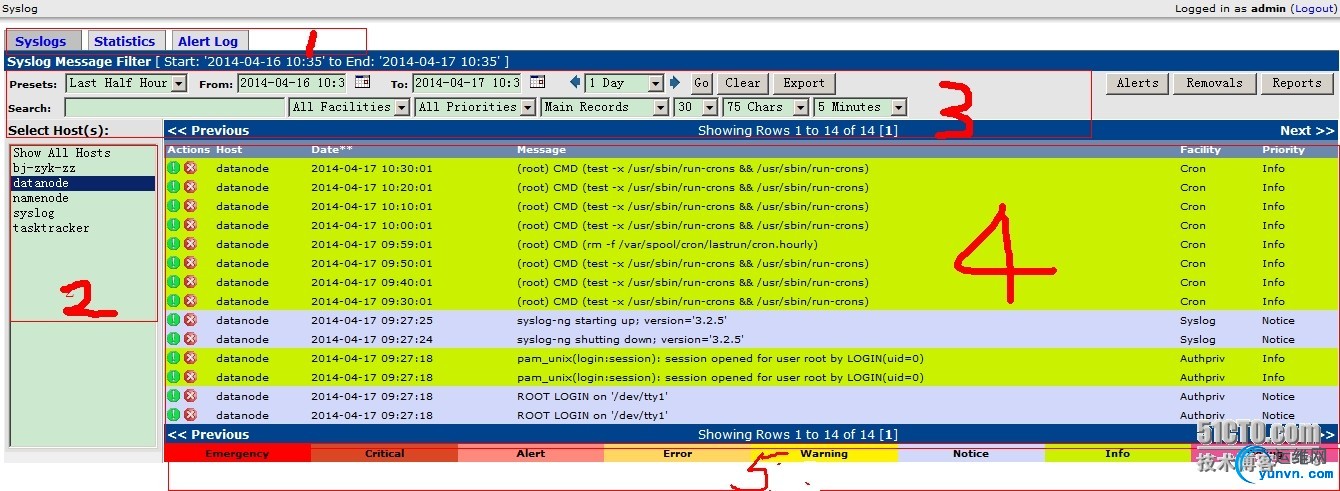Click red remove icon for syslog-ng shutting down row

click(x=190, y=339)
